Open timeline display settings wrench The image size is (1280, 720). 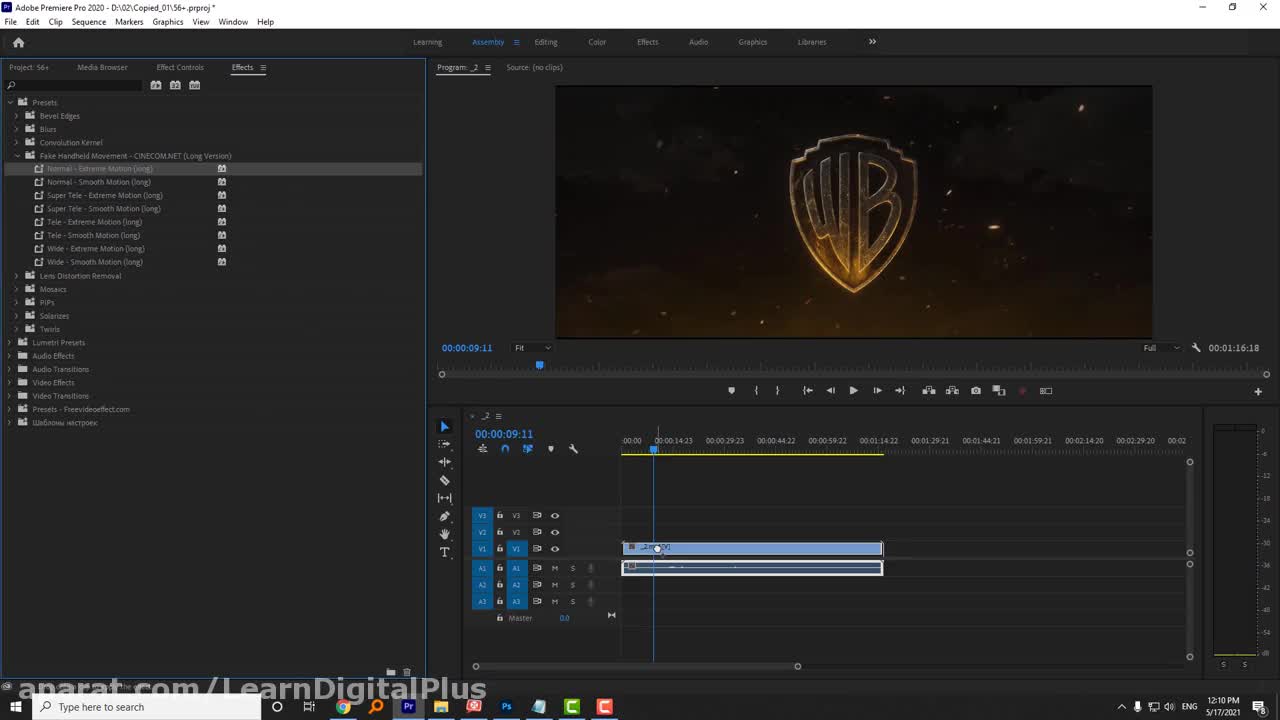[573, 449]
